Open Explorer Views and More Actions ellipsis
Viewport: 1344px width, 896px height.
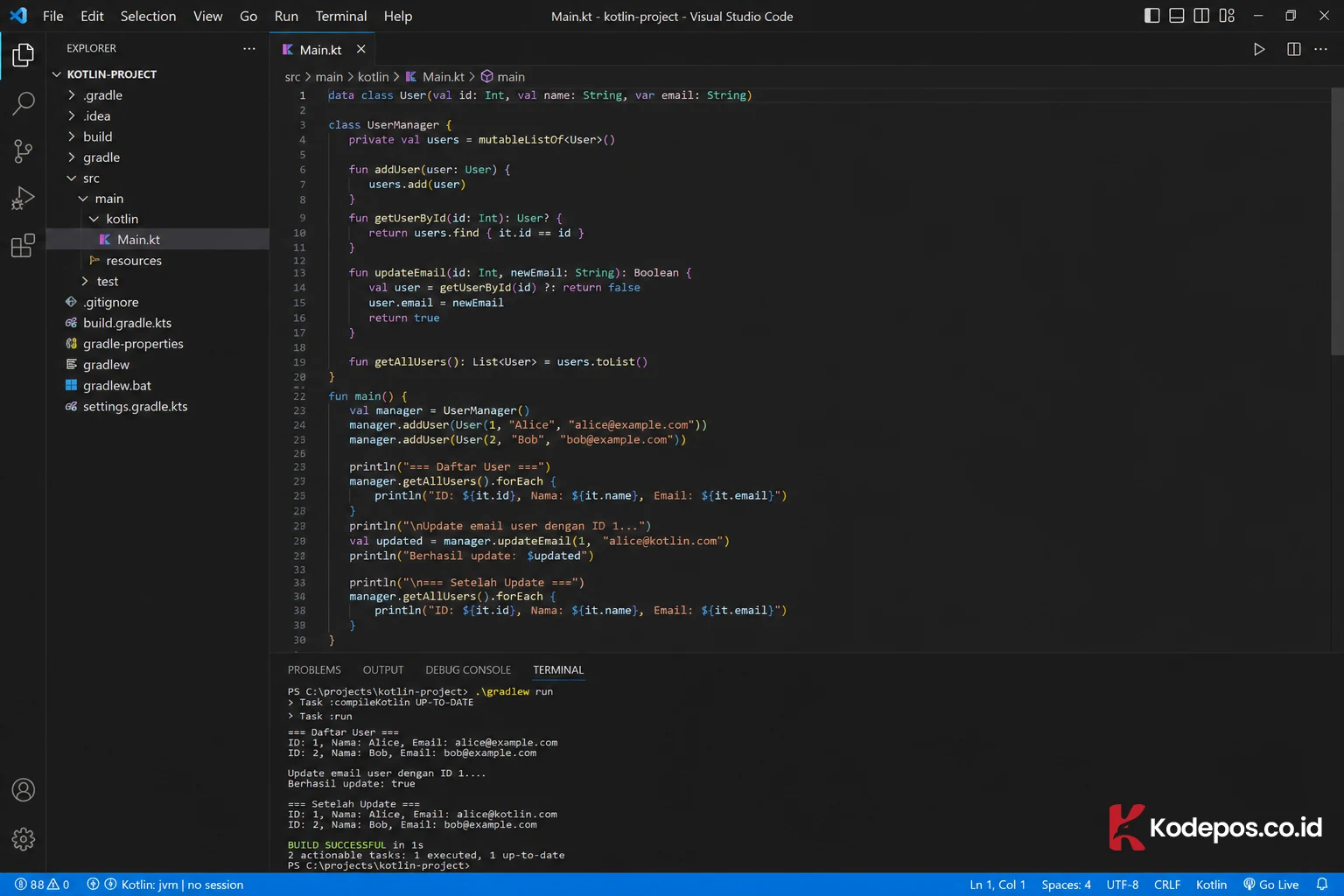249,48
